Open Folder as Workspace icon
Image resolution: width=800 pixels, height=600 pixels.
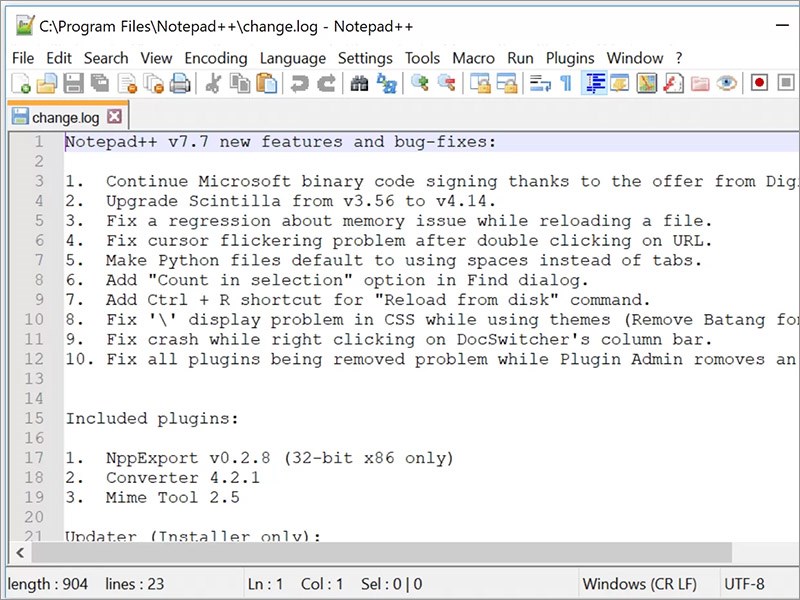tap(700, 83)
